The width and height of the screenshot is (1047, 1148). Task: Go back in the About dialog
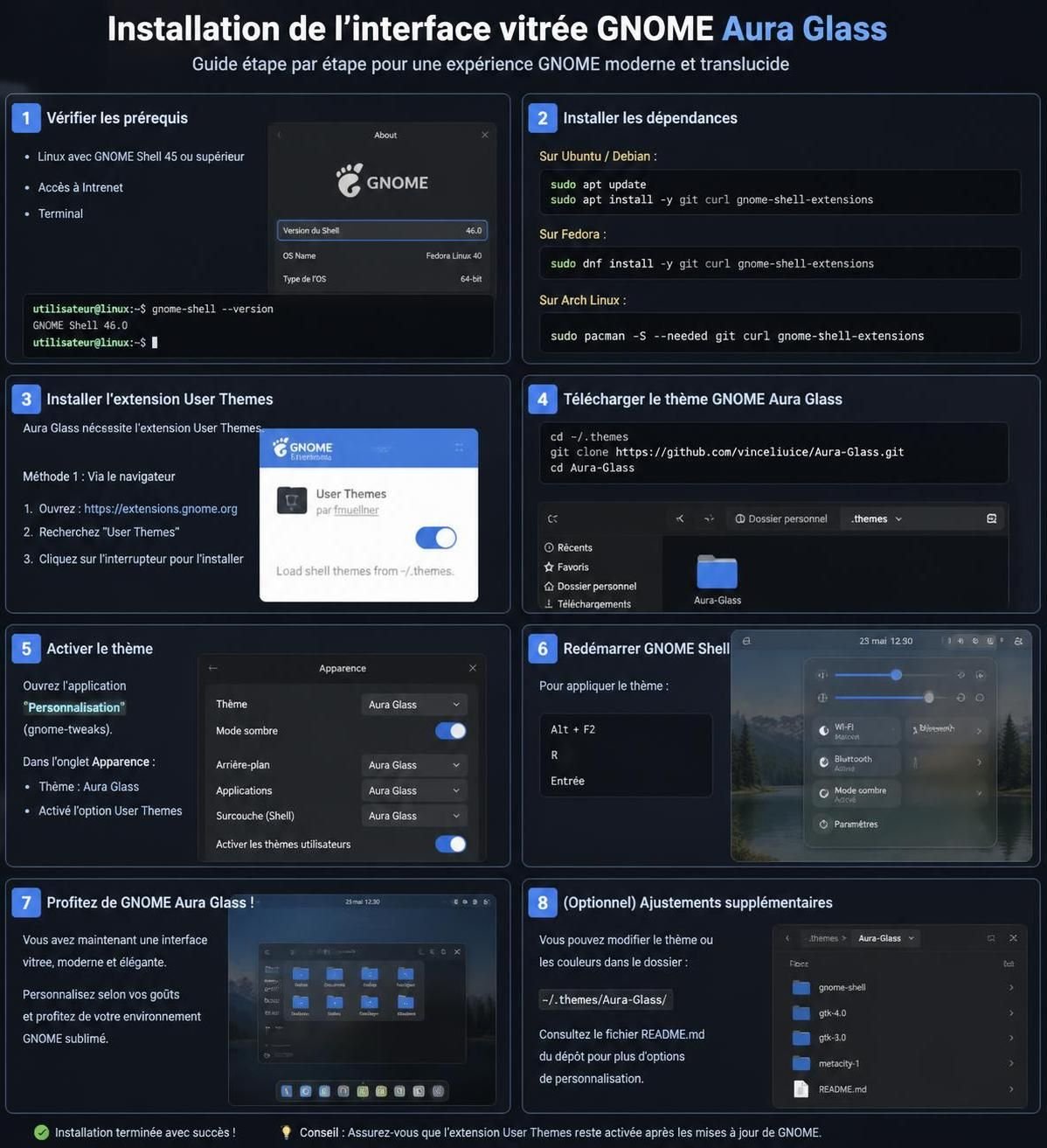pos(280,135)
